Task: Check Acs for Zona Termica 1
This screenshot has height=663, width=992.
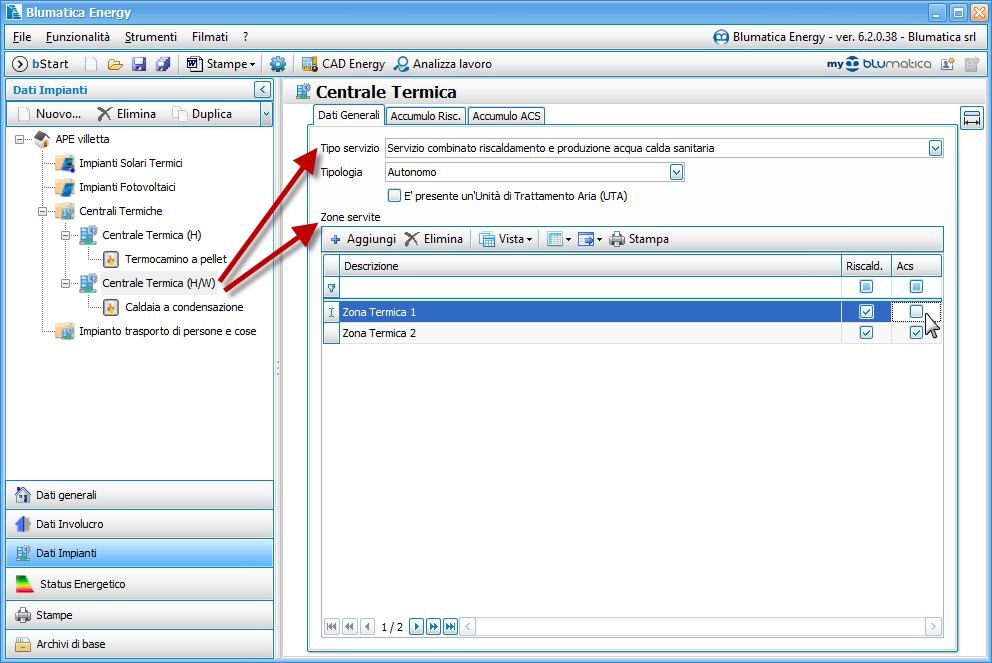Action: click(916, 312)
